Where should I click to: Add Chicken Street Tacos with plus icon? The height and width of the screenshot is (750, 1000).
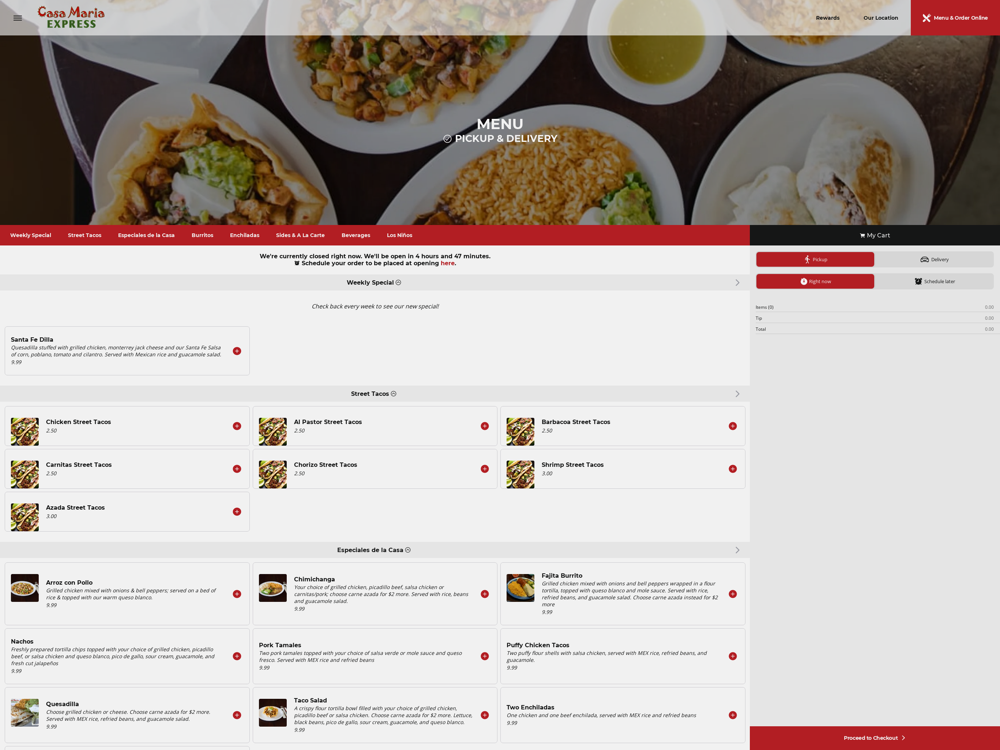[x=237, y=426]
